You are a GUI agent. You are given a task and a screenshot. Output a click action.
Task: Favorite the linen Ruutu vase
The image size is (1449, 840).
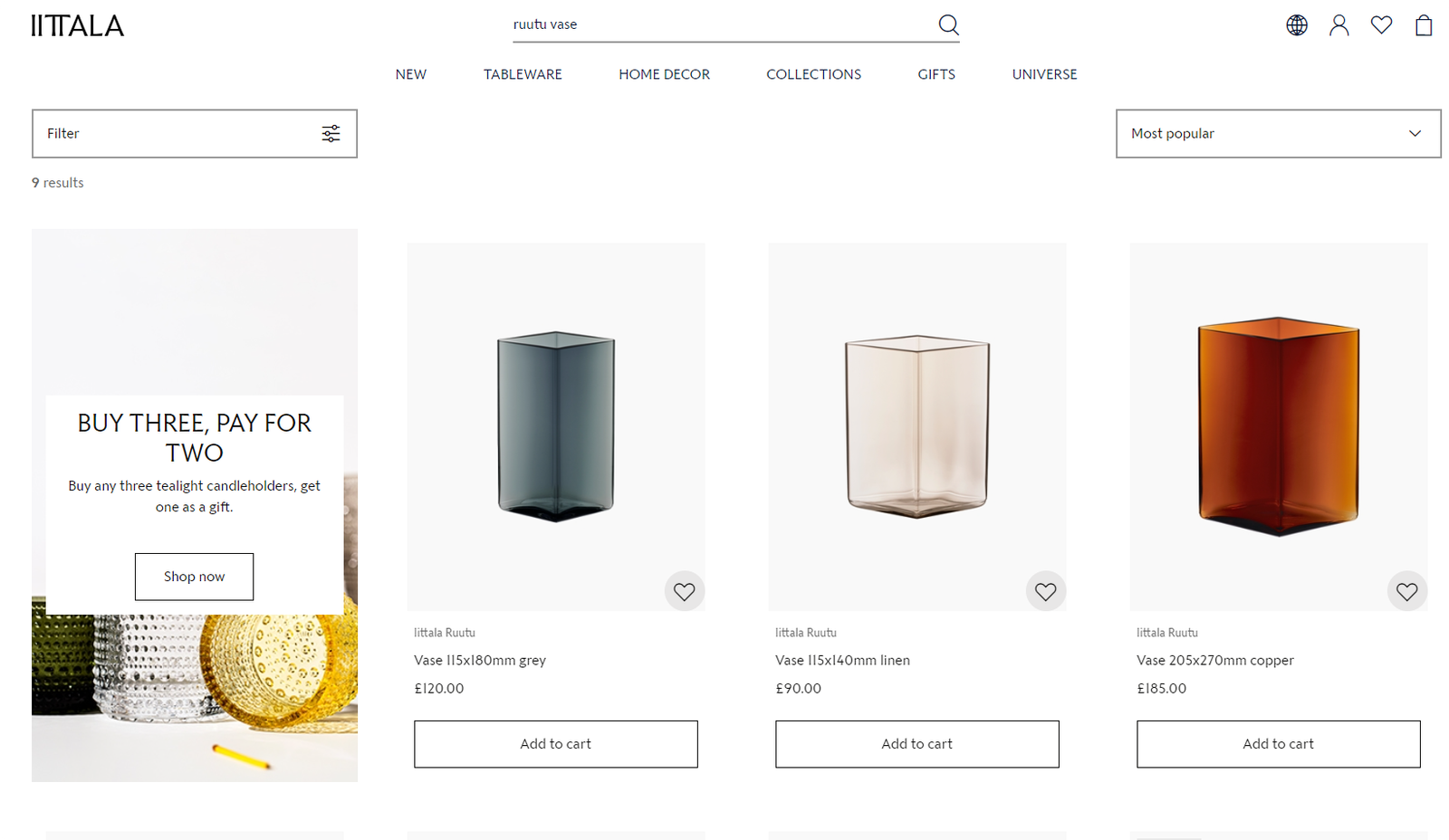click(x=1046, y=592)
